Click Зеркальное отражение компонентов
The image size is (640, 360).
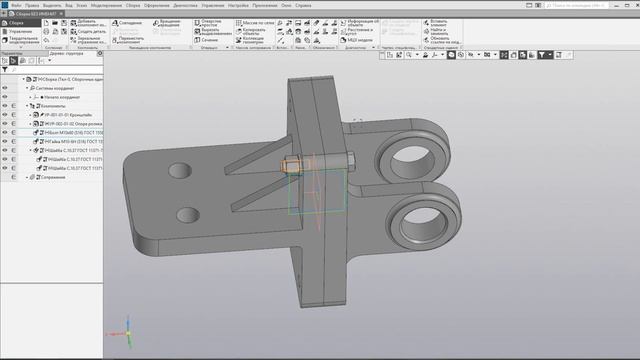pyautogui.click(x=88, y=40)
